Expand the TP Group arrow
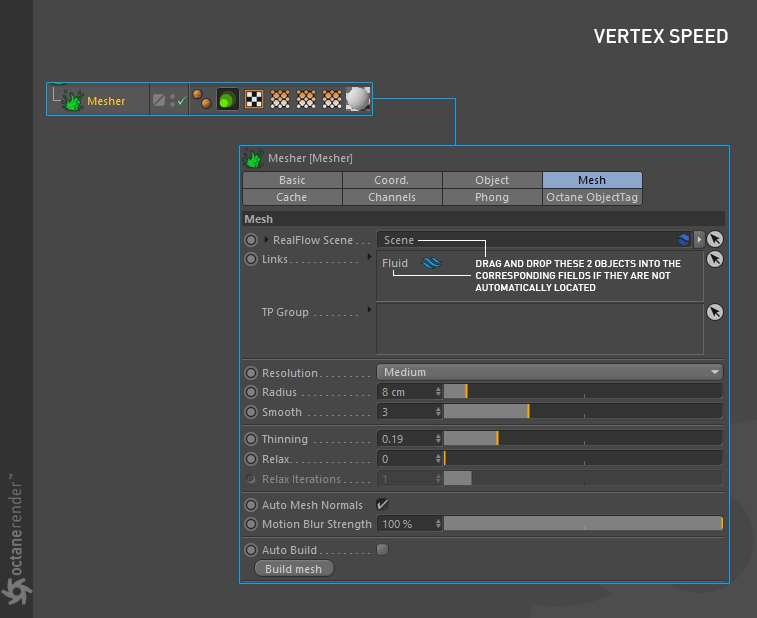This screenshot has height=618, width=757. pos(369,309)
